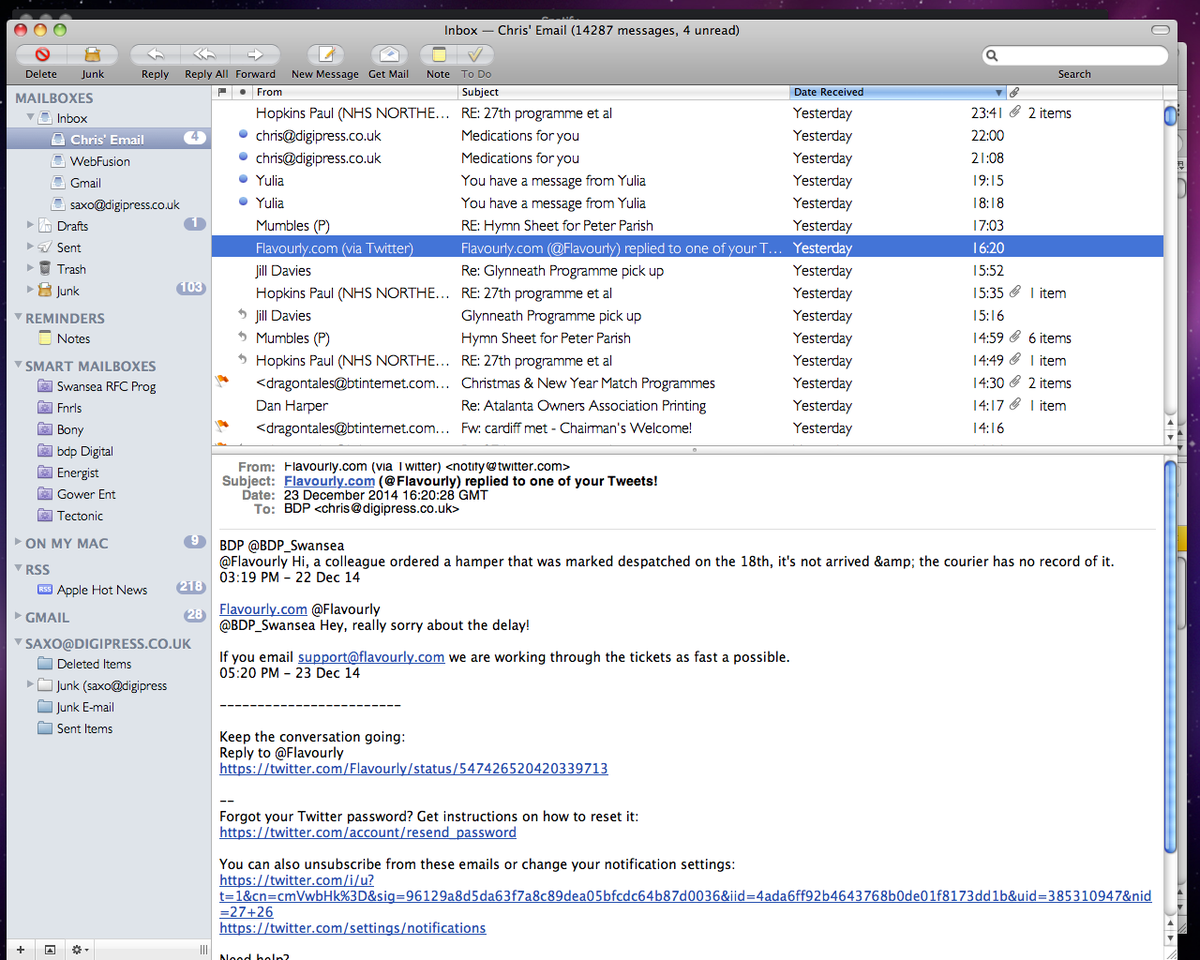This screenshot has height=960, width=1200.
Task: Sort messages by Subject column
Action: click(623, 92)
